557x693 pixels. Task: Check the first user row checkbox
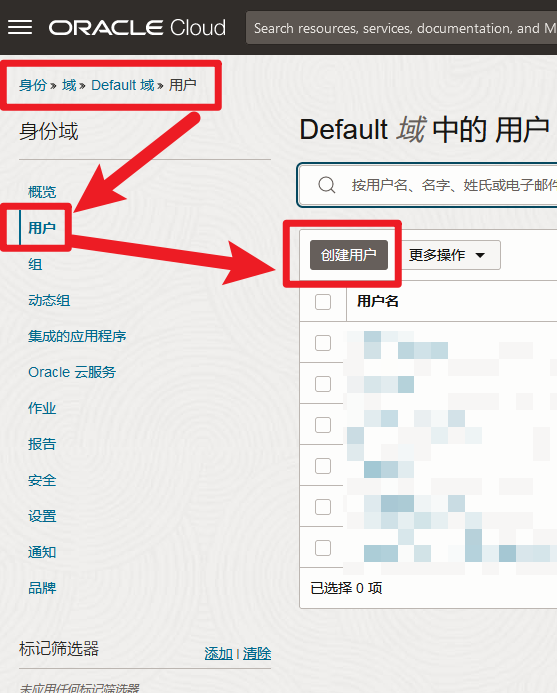(323, 343)
